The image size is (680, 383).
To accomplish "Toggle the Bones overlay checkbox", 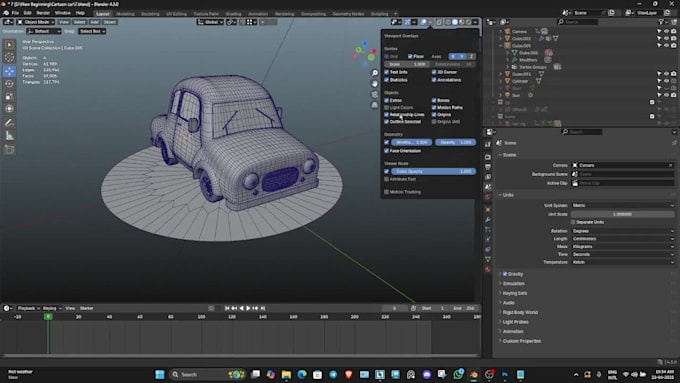I will click(434, 100).
